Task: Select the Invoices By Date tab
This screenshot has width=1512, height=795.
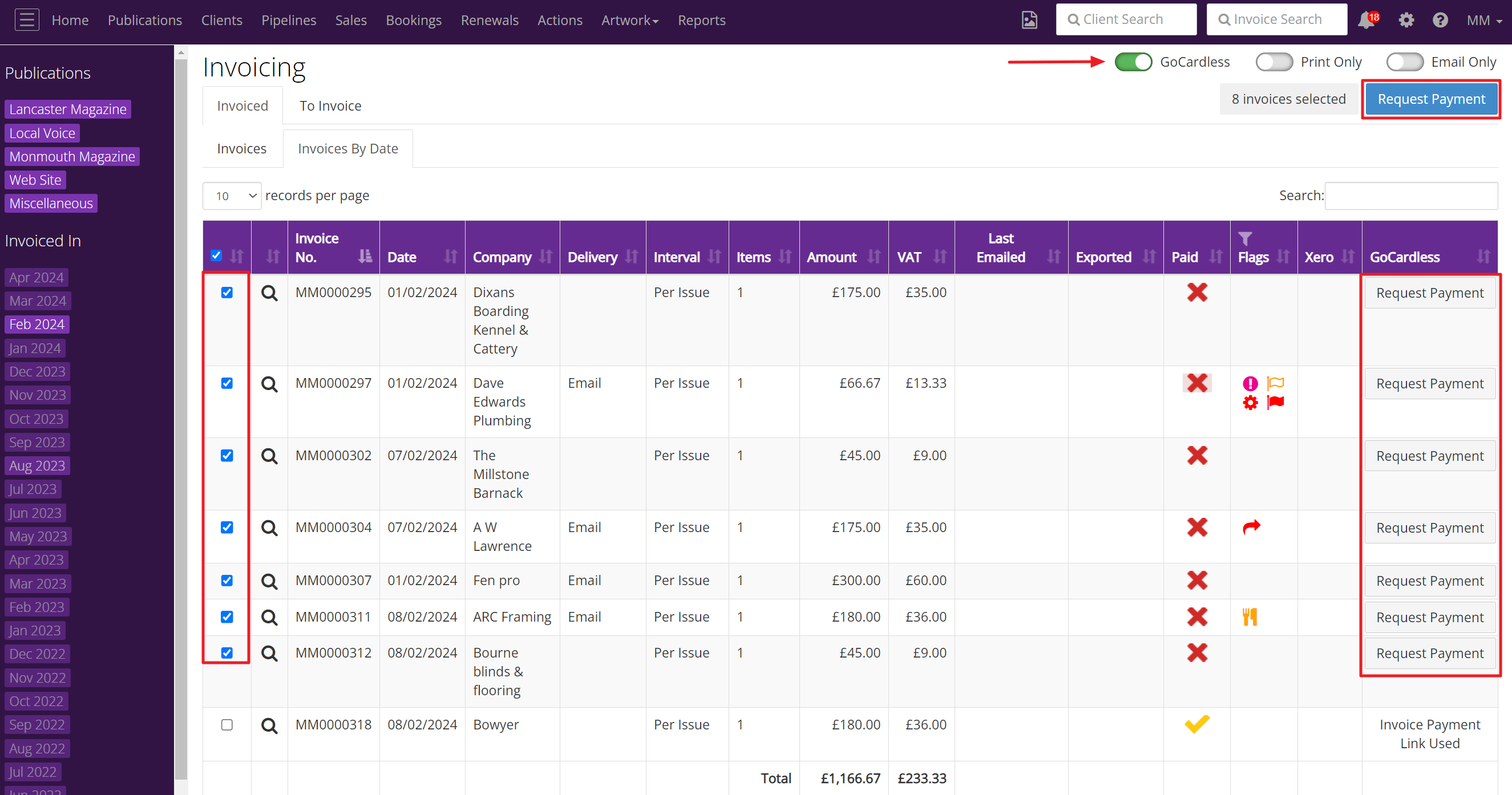Action: 348,148
